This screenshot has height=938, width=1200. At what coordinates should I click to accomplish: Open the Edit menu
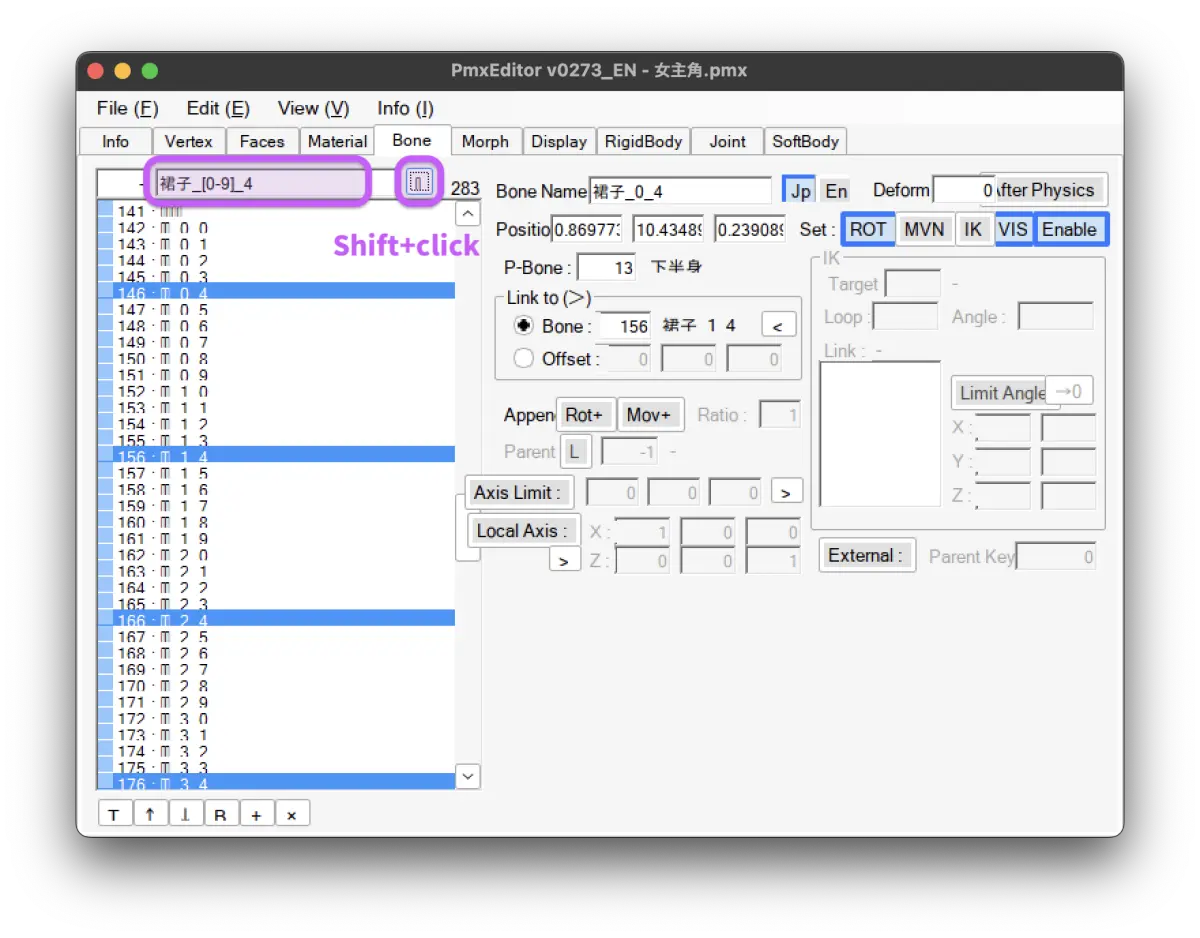pos(218,108)
